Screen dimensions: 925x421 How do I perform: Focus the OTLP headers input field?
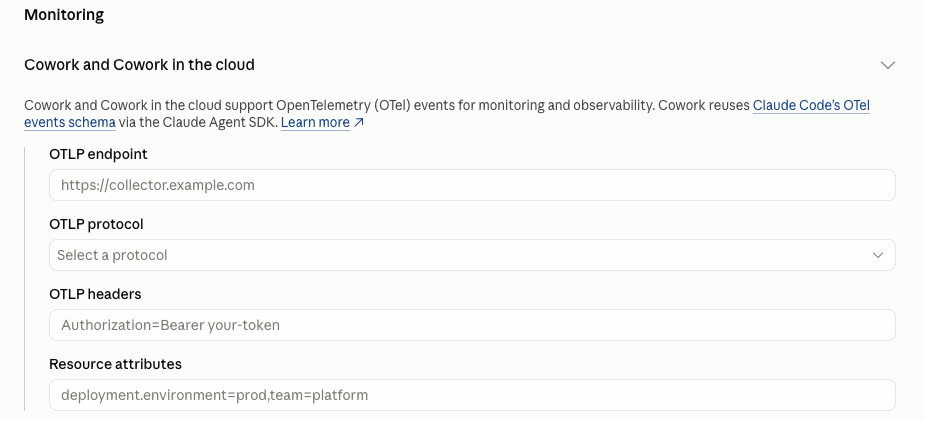pyautogui.click(x=472, y=325)
